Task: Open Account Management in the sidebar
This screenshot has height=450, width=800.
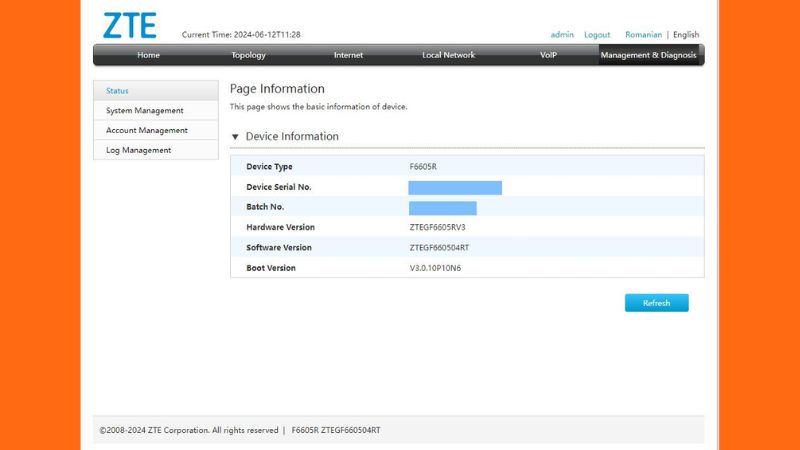Action: tap(156, 131)
